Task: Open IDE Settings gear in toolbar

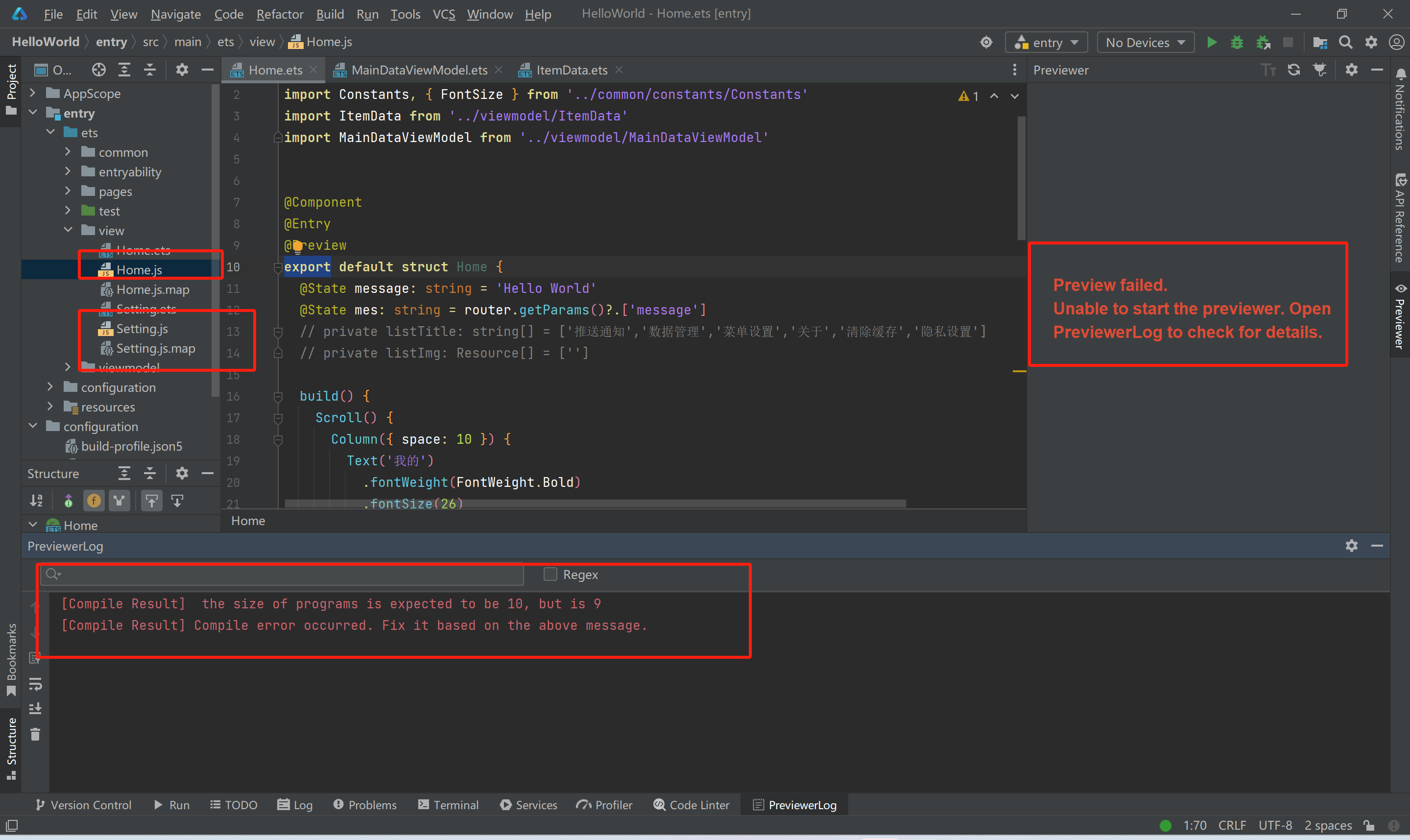Action: (1371, 42)
